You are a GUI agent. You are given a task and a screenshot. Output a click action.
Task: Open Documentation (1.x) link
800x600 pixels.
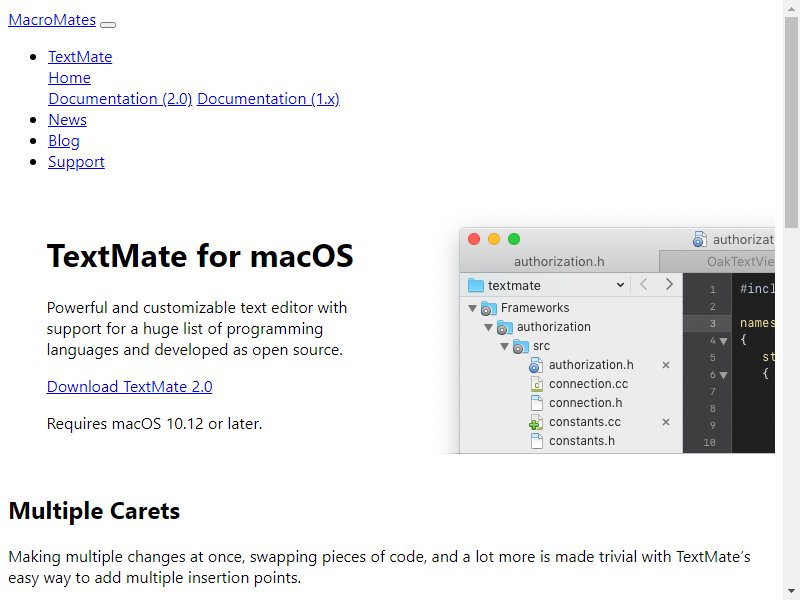tap(268, 98)
